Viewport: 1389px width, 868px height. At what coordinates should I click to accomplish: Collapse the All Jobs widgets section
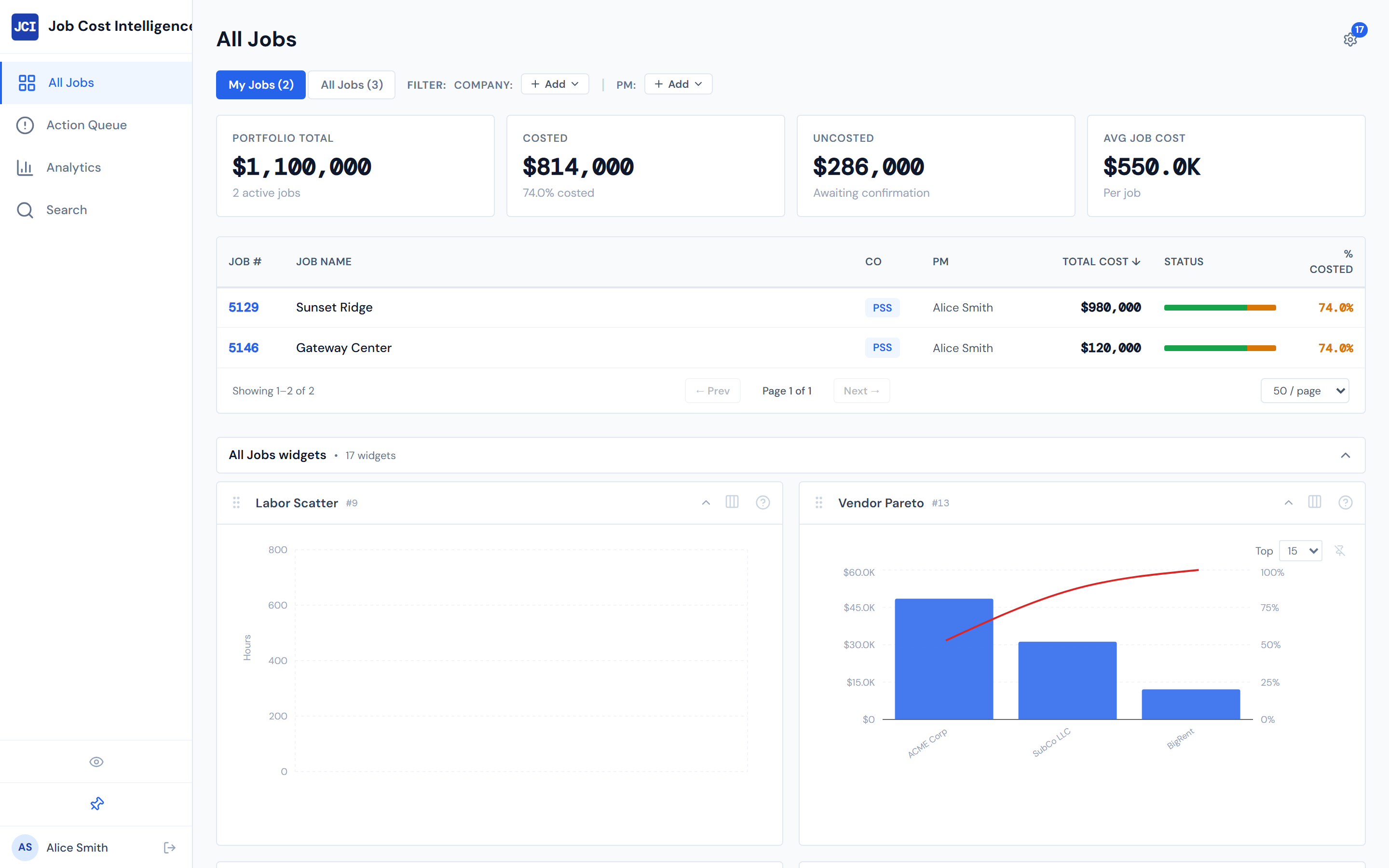pos(1345,455)
